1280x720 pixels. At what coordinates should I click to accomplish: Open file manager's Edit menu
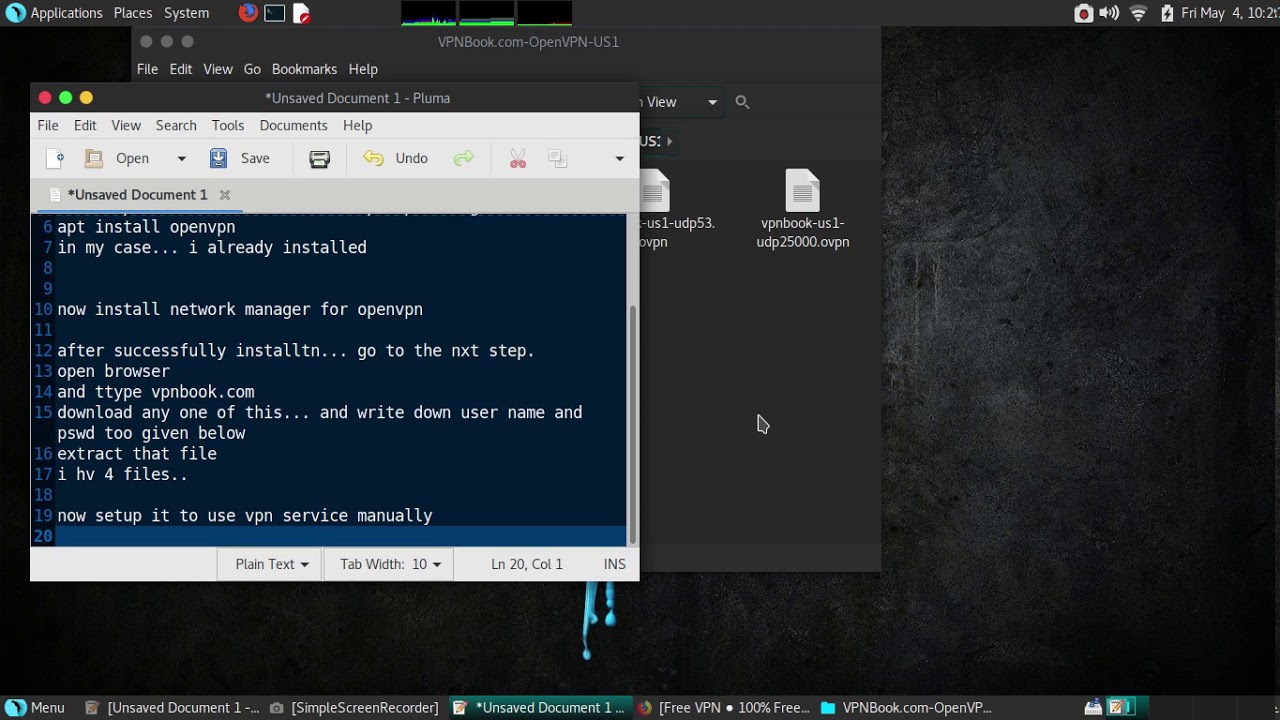coord(180,69)
